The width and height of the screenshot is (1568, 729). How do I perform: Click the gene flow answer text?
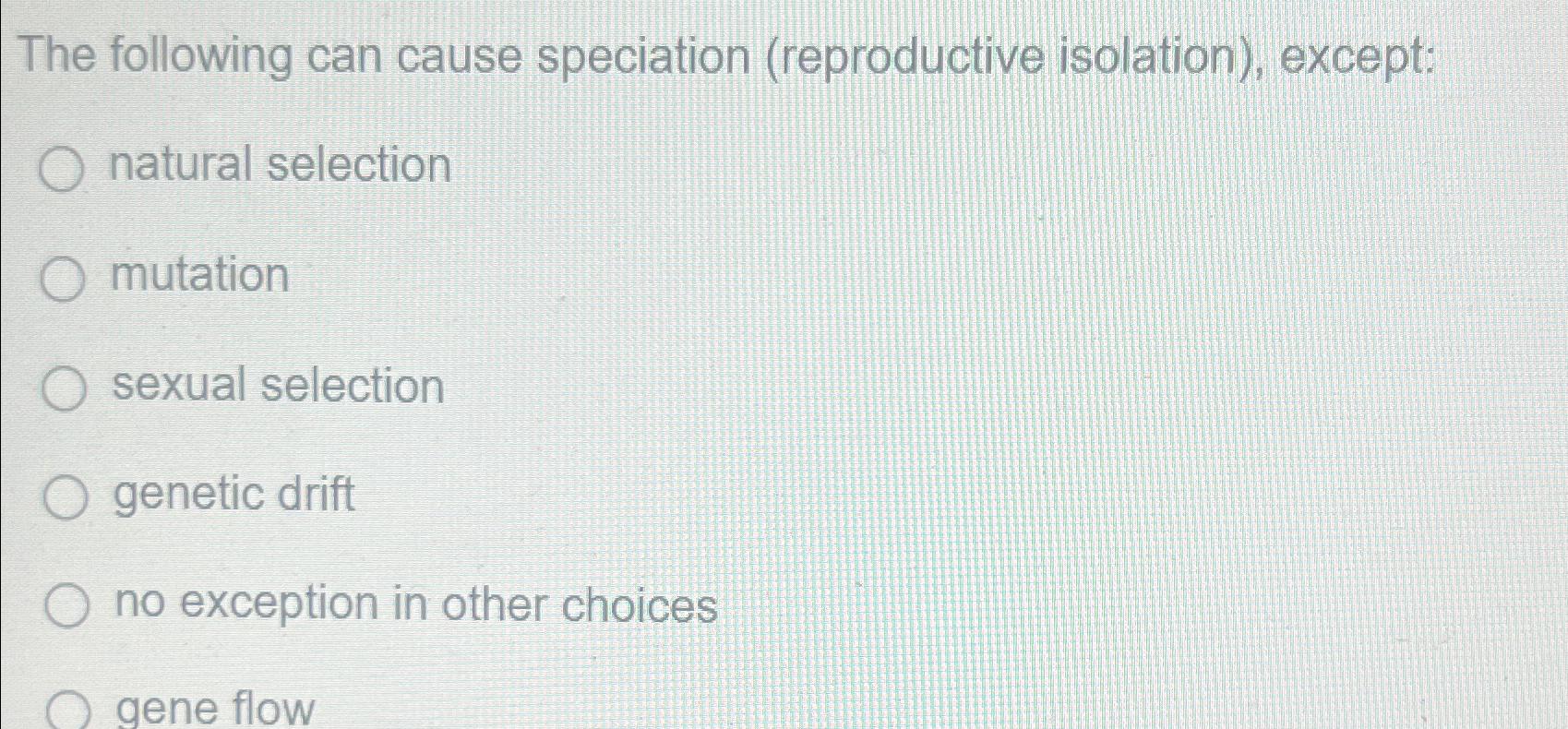tap(212, 709)
